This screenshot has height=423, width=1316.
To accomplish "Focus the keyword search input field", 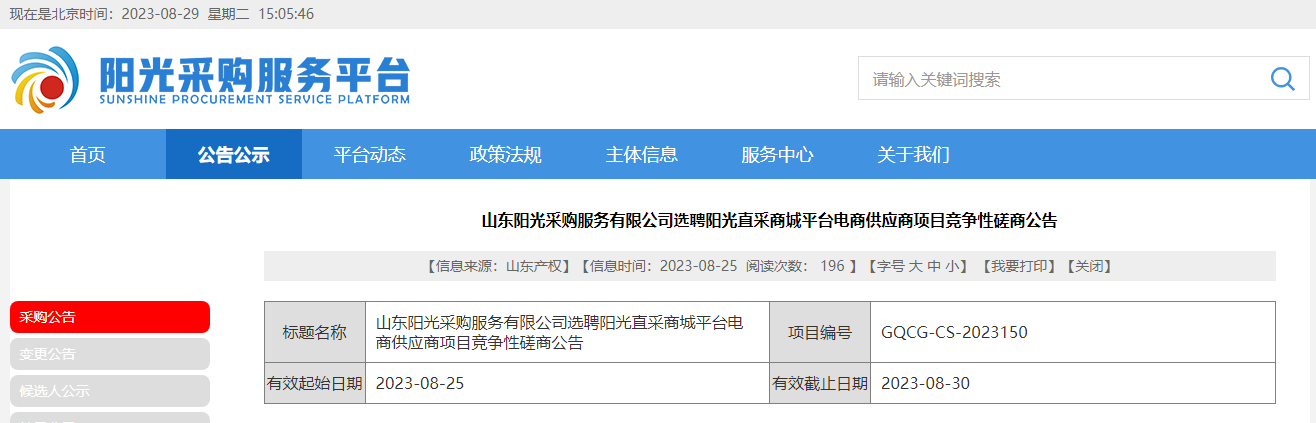I will (1058, 79).
